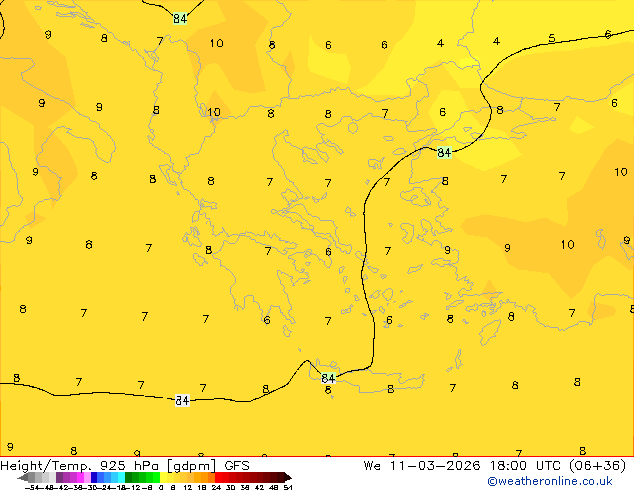
Task: Pick the dark purple swatch in the legend
Action: (59, 478)
